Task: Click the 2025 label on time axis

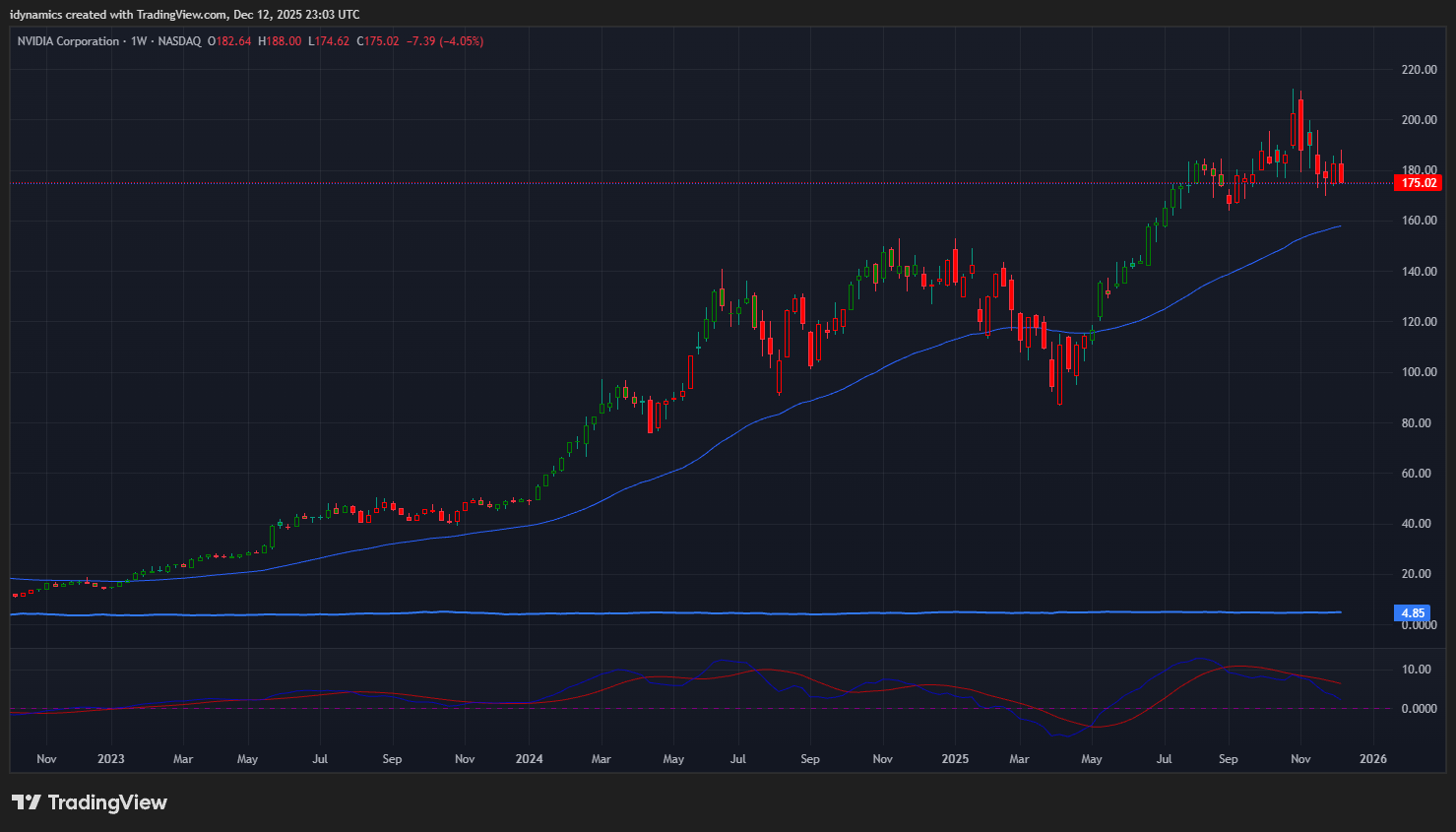Action: point(955,759)
